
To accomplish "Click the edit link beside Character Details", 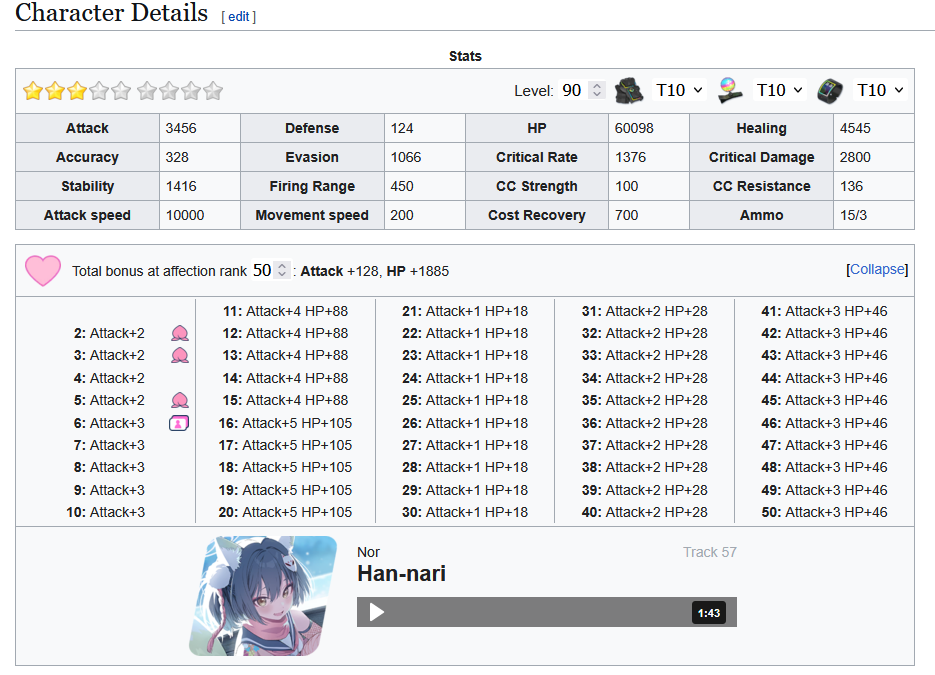I will 239,17.
